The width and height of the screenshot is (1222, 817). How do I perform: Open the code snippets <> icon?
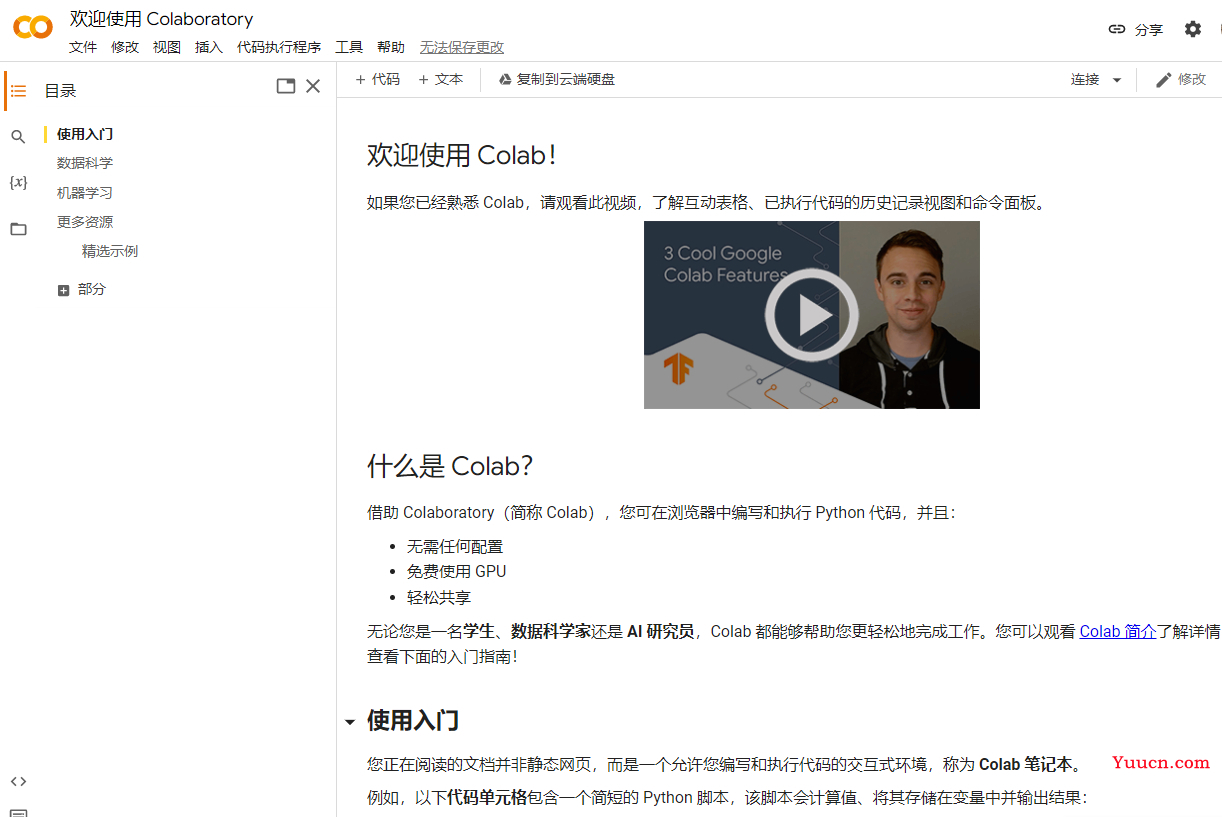(x=18, y=781)
